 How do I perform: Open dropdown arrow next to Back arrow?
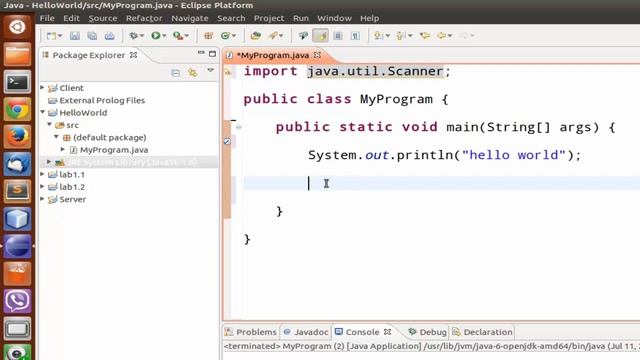point(450,36)
